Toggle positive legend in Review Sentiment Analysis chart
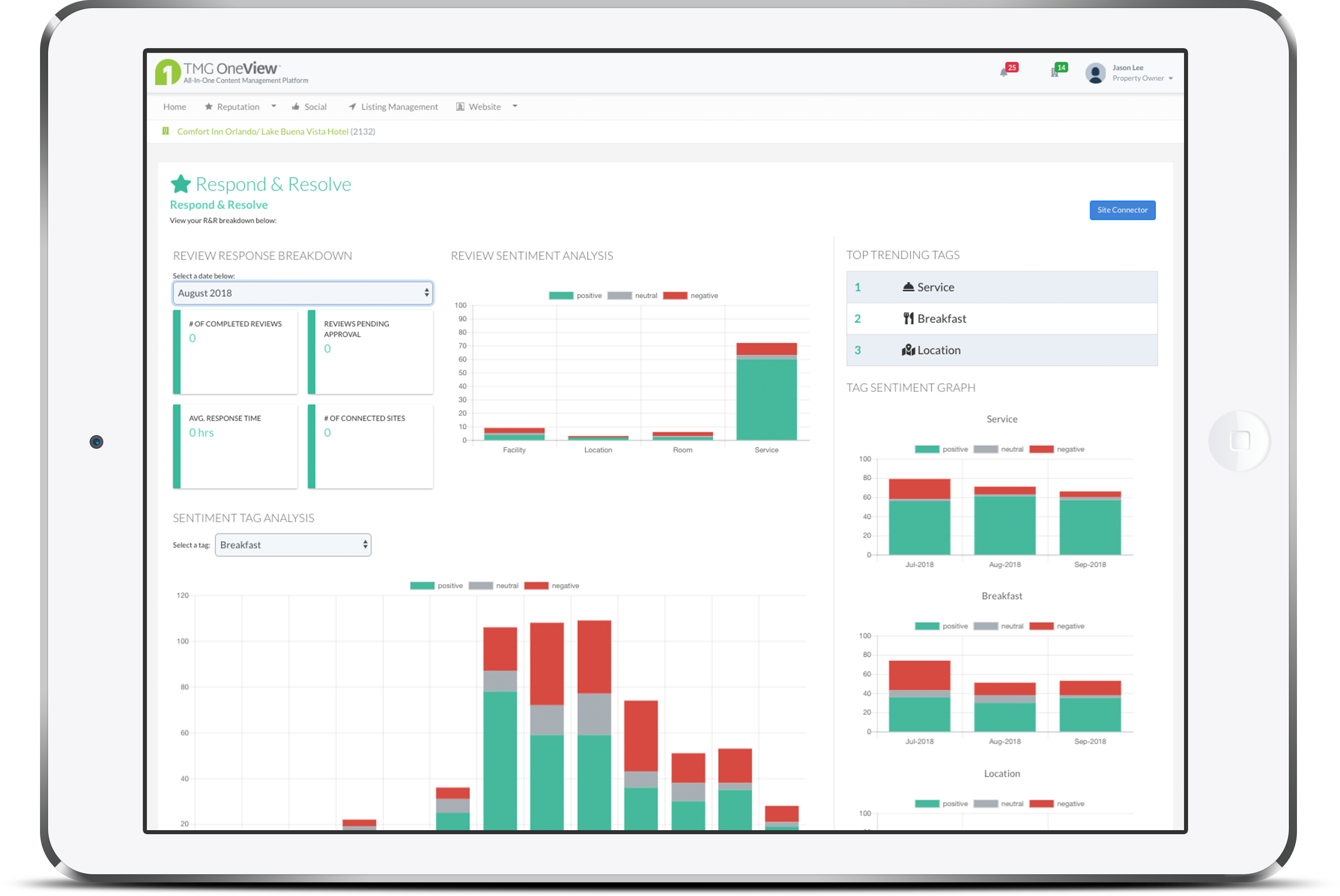The height and width of the screenshot is (896, 1340). [x=575, y=295]
